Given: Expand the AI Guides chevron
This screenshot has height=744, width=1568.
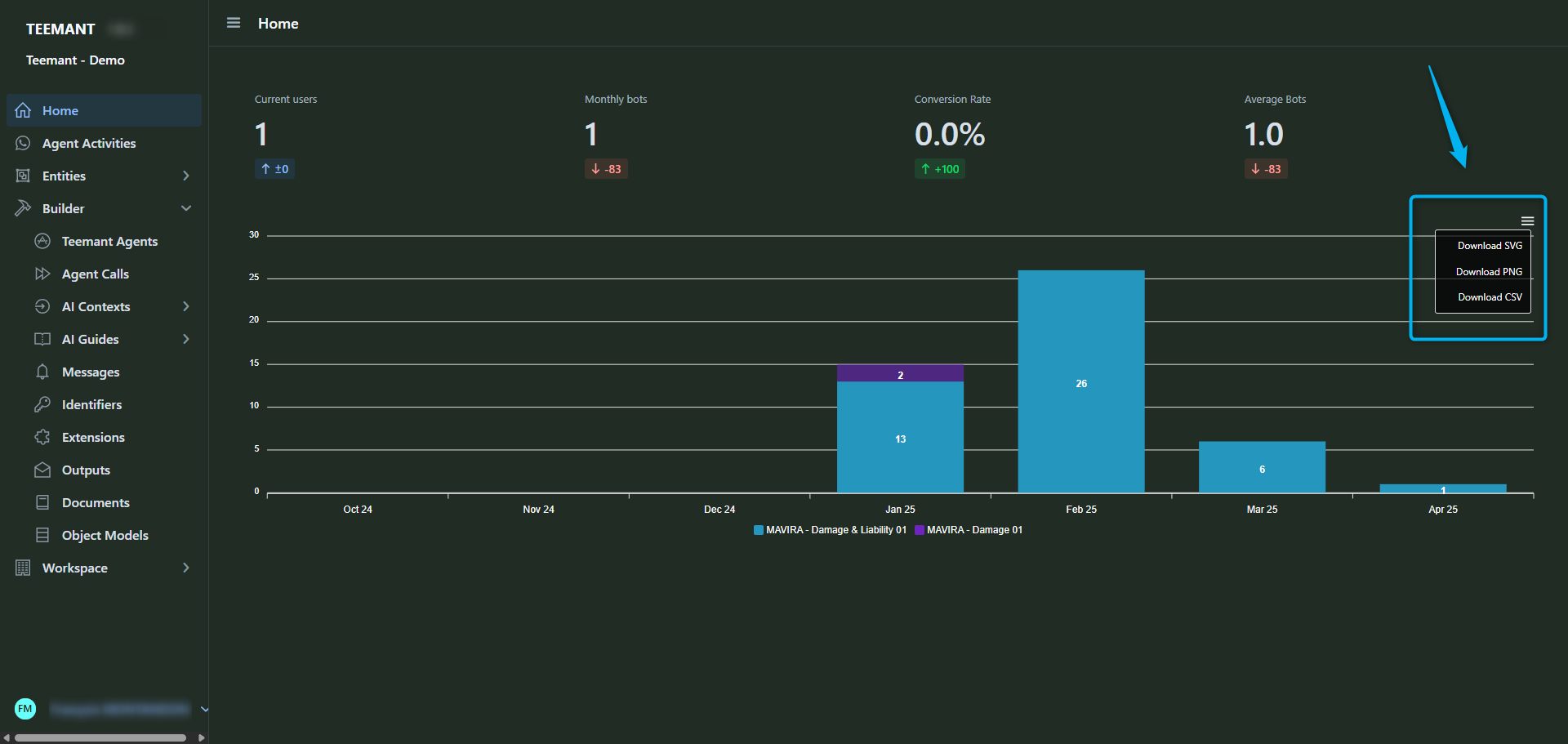Looking at the screenshot, I should point(186,339).
